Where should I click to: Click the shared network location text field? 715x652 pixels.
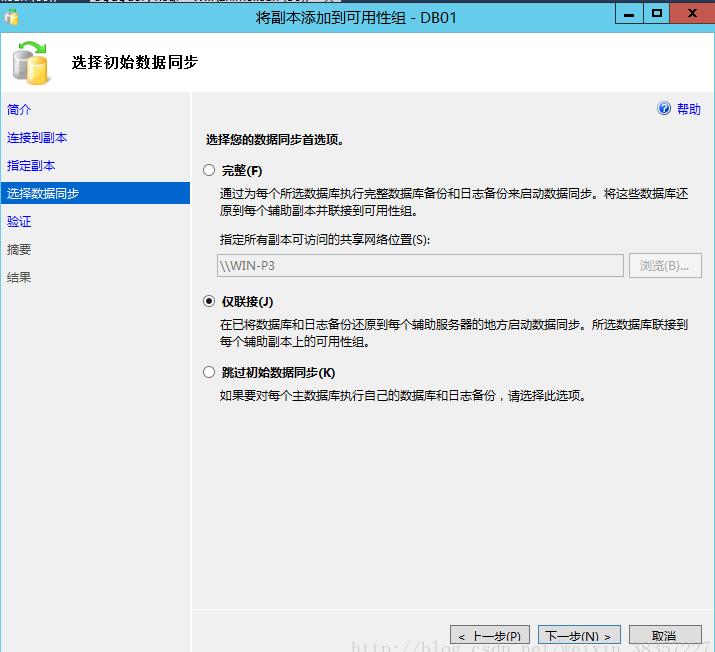(420, 265)
